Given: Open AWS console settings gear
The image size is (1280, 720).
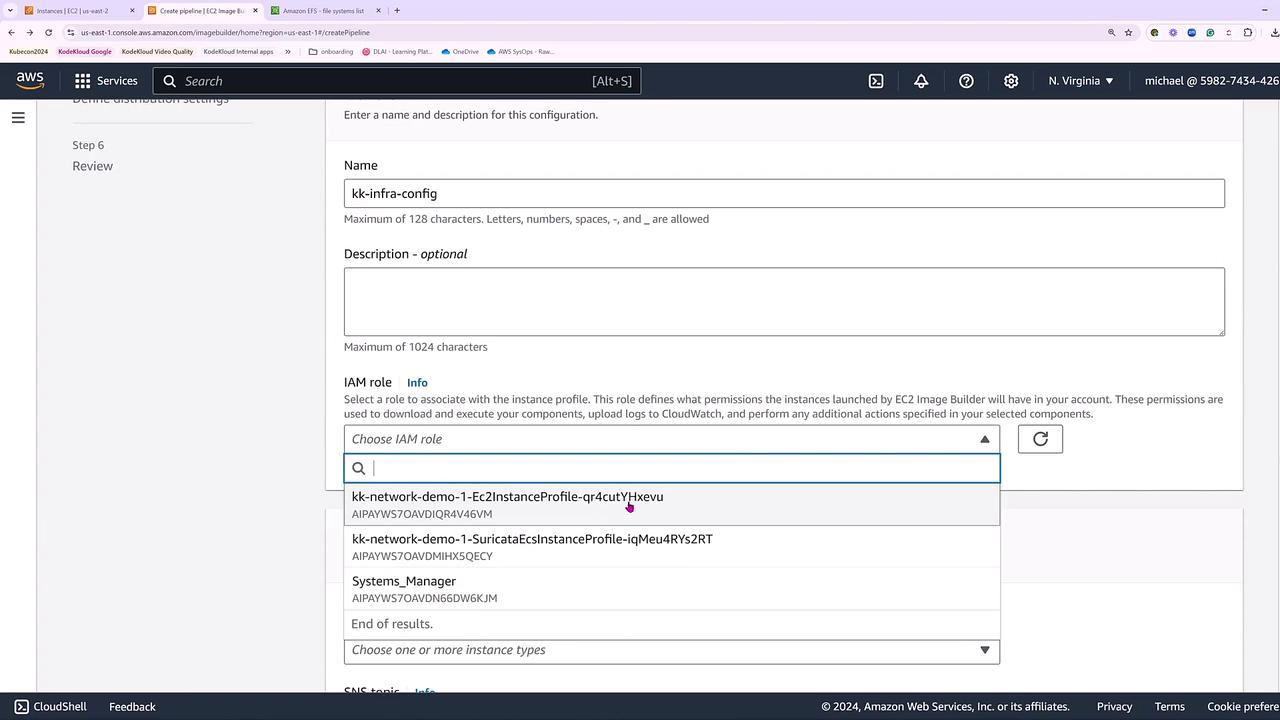Looking at the screenshot, I should pos(1011,81).
